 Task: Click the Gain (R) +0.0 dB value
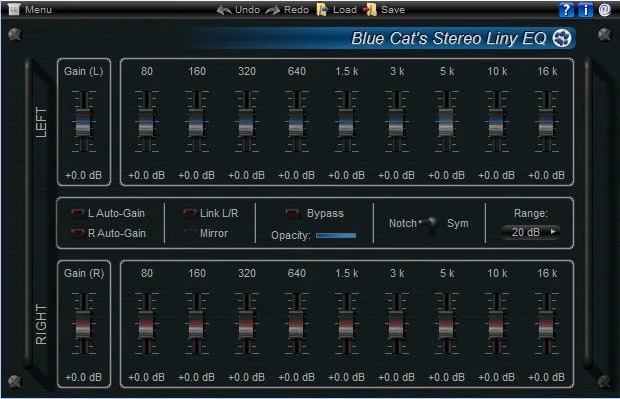(x=83, y=377)
